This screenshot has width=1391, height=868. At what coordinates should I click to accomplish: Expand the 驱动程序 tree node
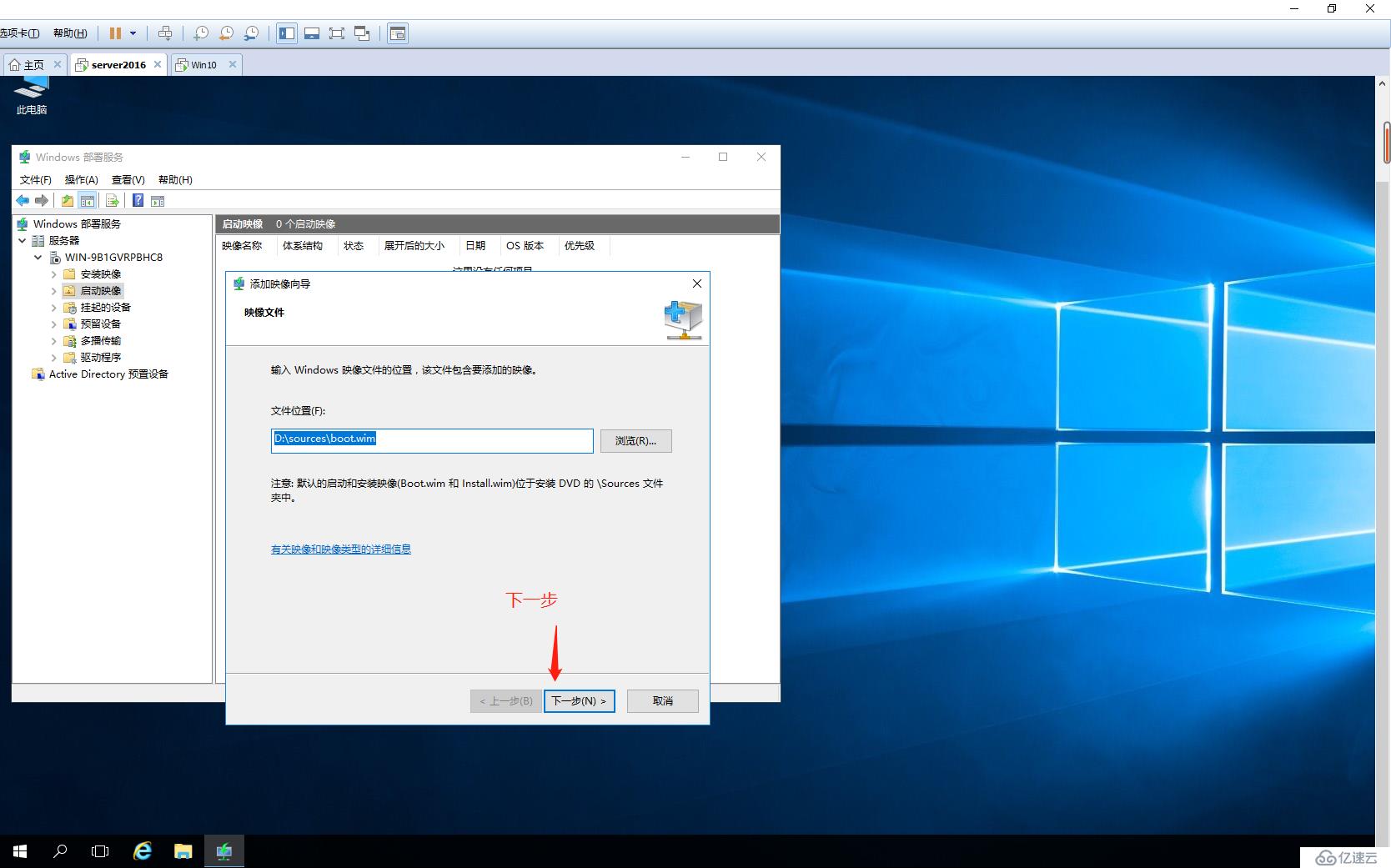(54, 357)
